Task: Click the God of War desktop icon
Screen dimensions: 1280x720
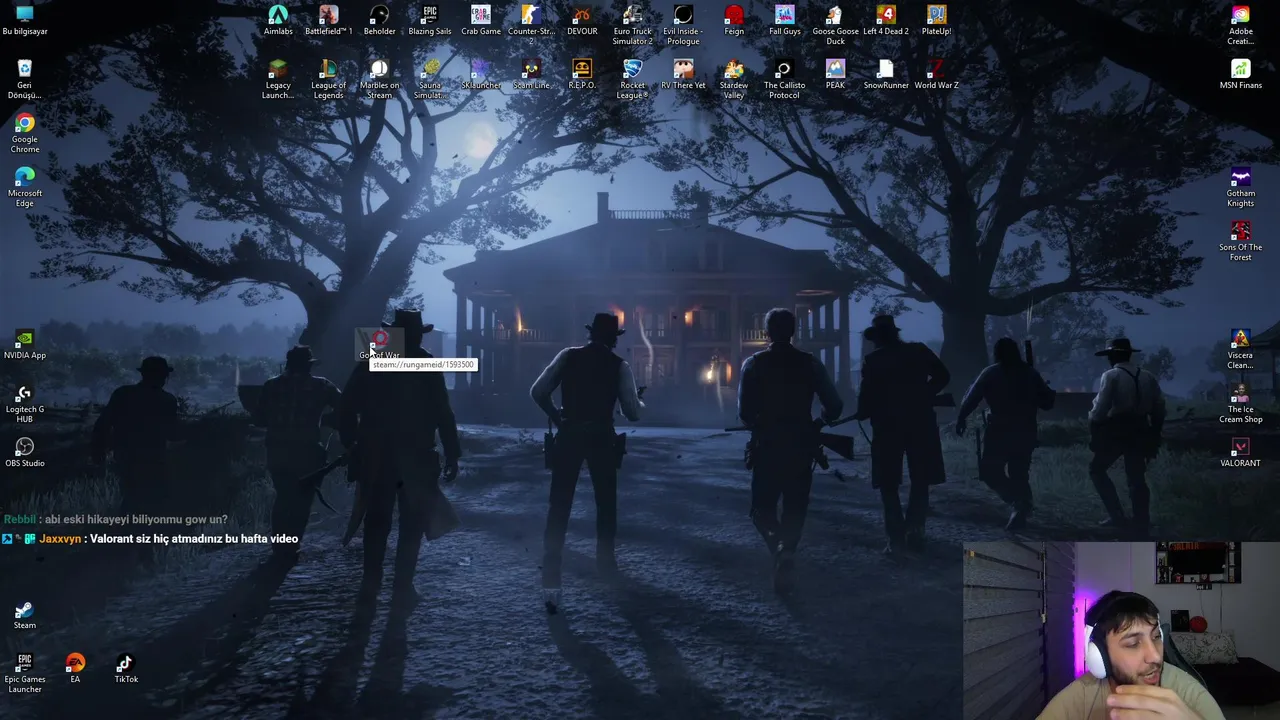Action: (379, 344)
